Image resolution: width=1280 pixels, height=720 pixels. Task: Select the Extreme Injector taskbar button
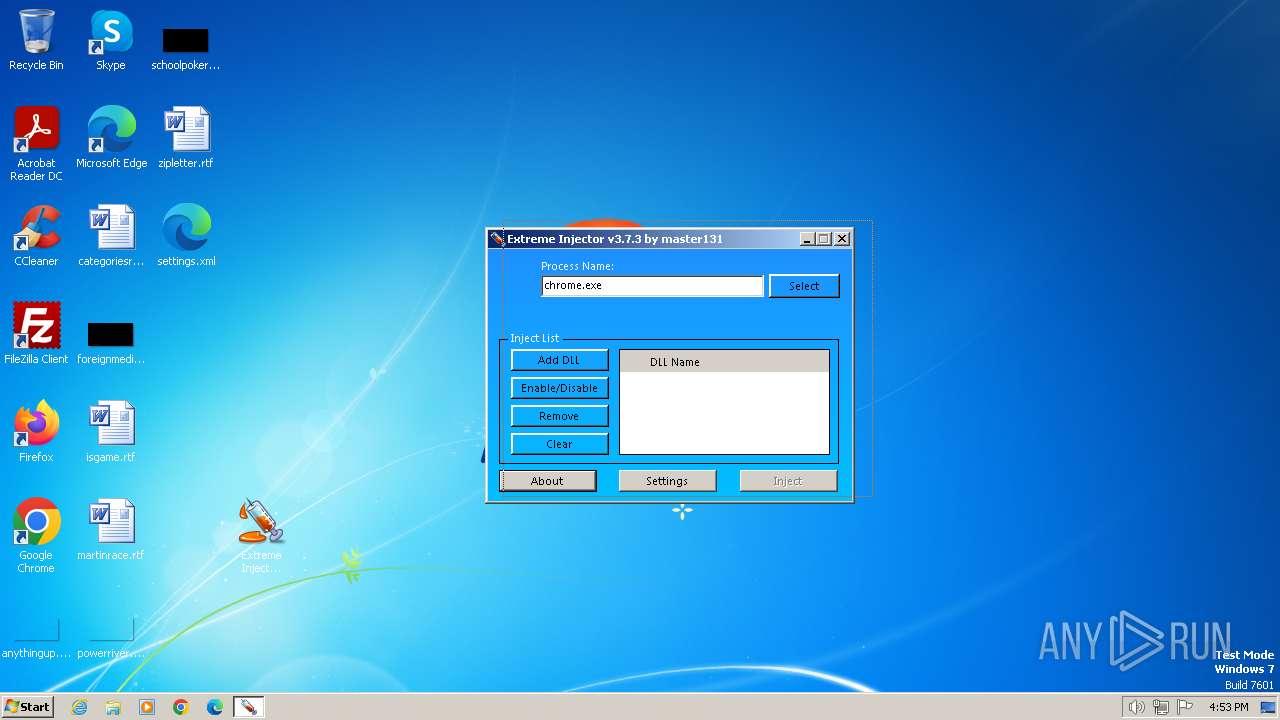tap(248, 707)
